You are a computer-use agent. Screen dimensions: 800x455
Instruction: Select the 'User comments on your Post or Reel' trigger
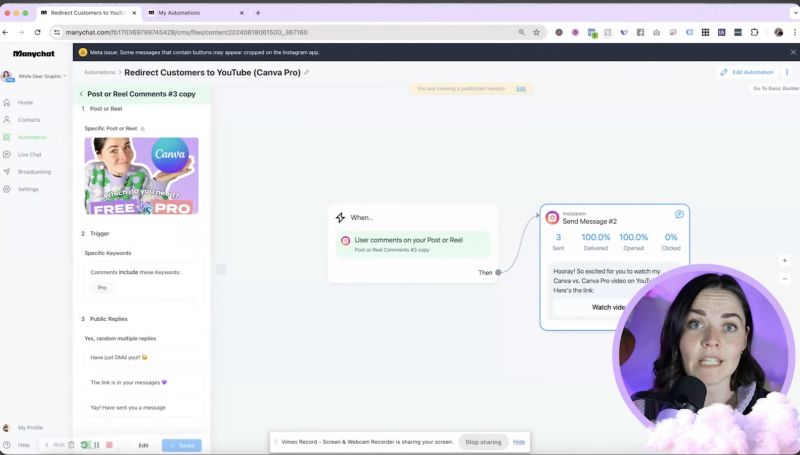click(x=413, y=244)
